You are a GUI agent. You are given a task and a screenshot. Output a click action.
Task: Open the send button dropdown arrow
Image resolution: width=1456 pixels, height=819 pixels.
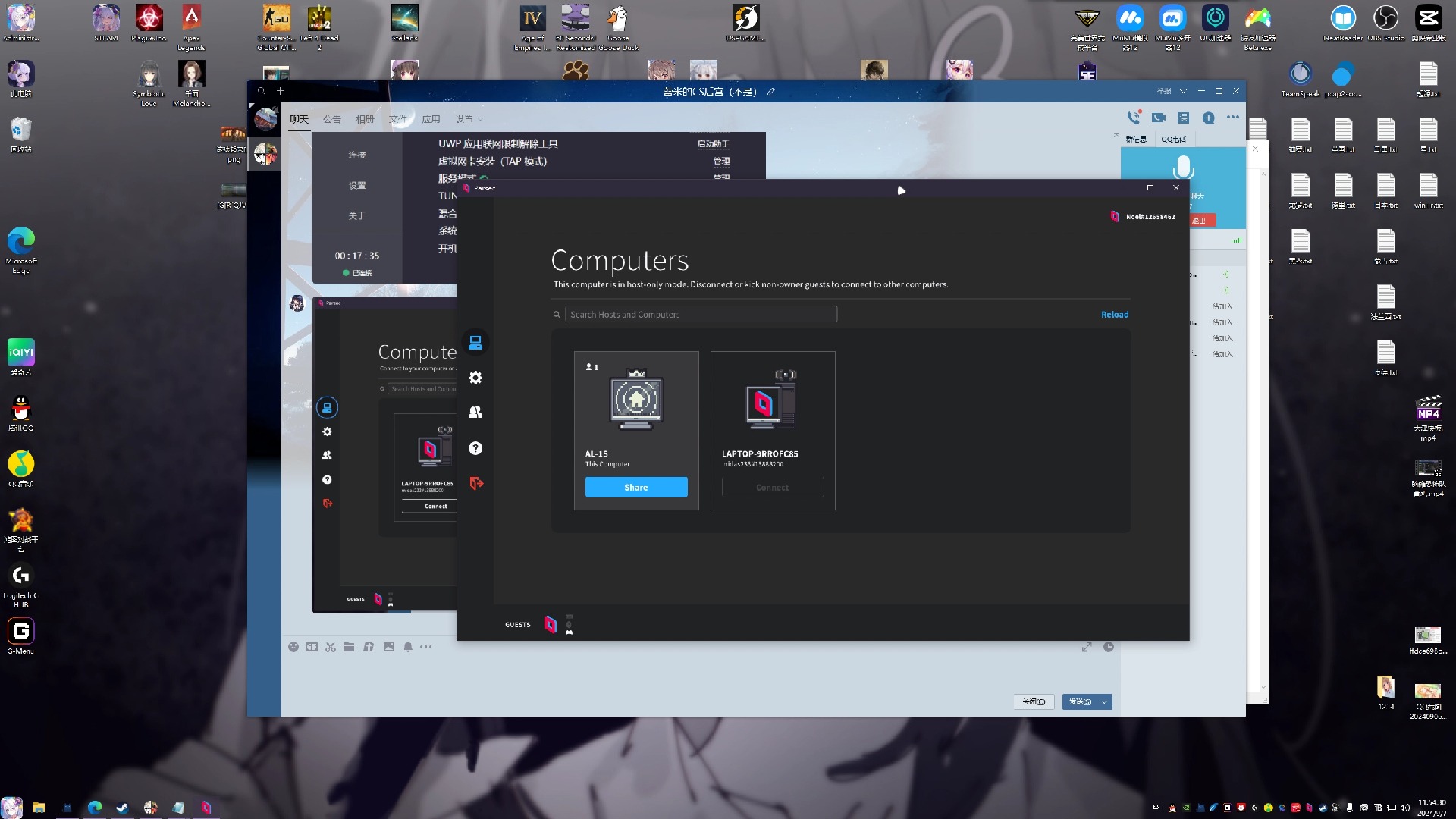[1105, 702]
